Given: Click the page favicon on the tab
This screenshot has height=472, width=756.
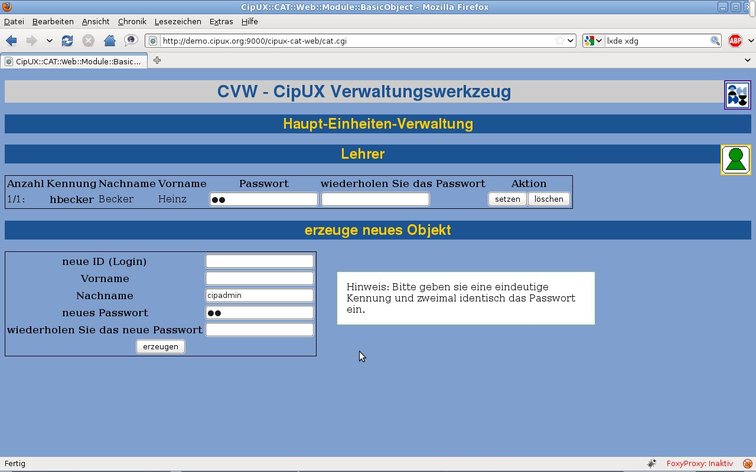Looking at the screenshot, I should click(9, 61).
